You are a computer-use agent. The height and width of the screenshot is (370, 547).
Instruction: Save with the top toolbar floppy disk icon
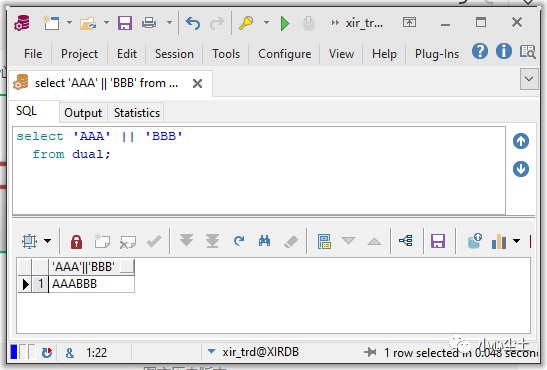(125, 23)
